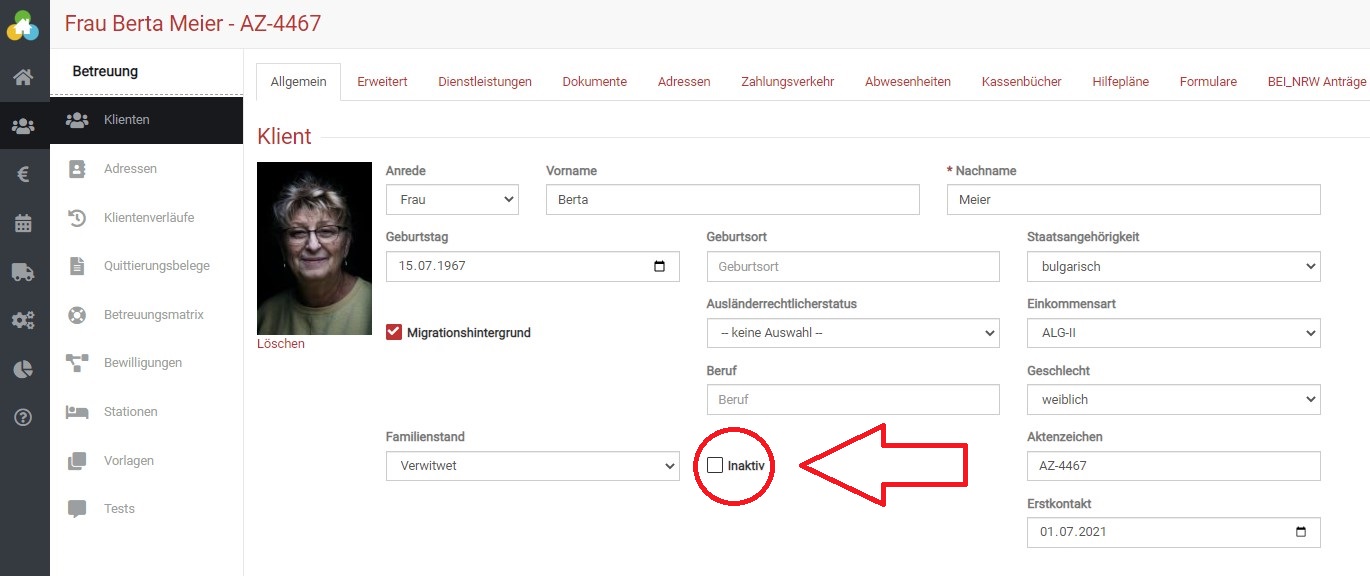This screenshot has width=1370, height=576.
Task: Open the calendar icon in dark sidebar
Action: [23, 223]
